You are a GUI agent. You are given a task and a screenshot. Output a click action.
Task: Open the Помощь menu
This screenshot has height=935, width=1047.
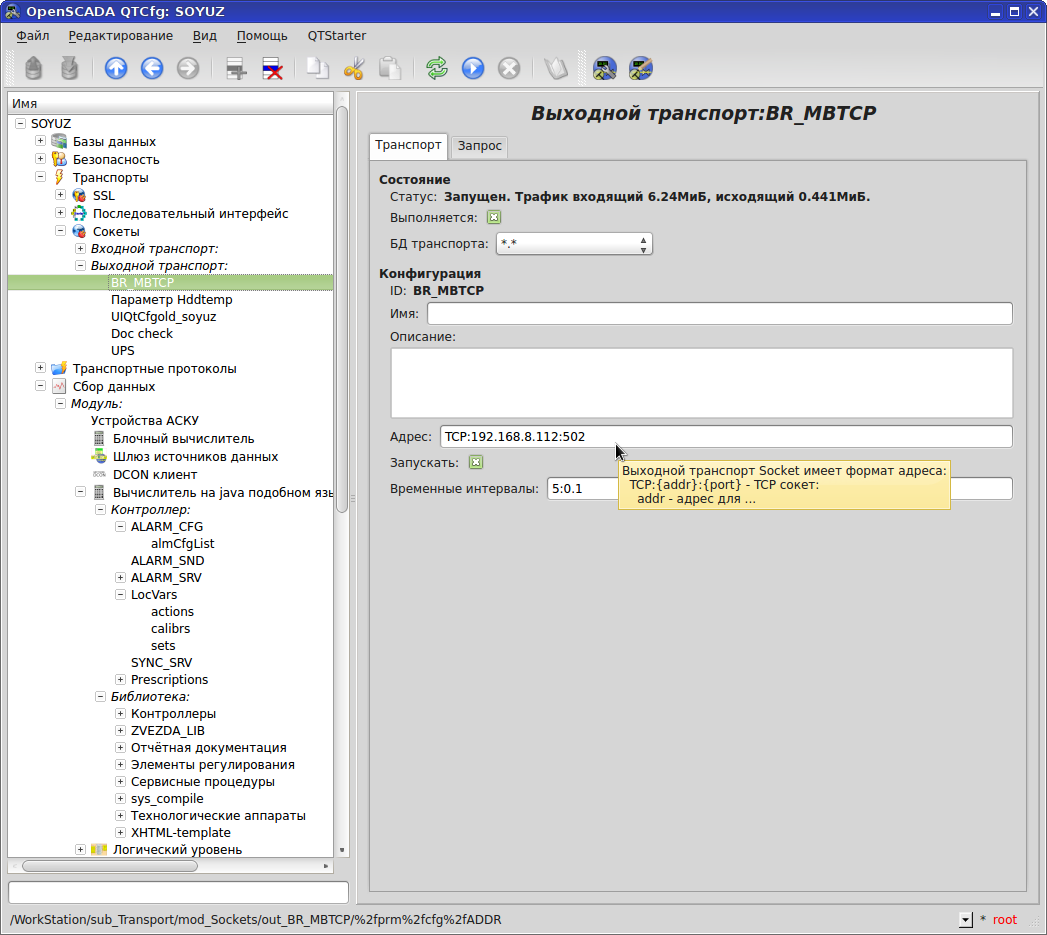[262, 35]
